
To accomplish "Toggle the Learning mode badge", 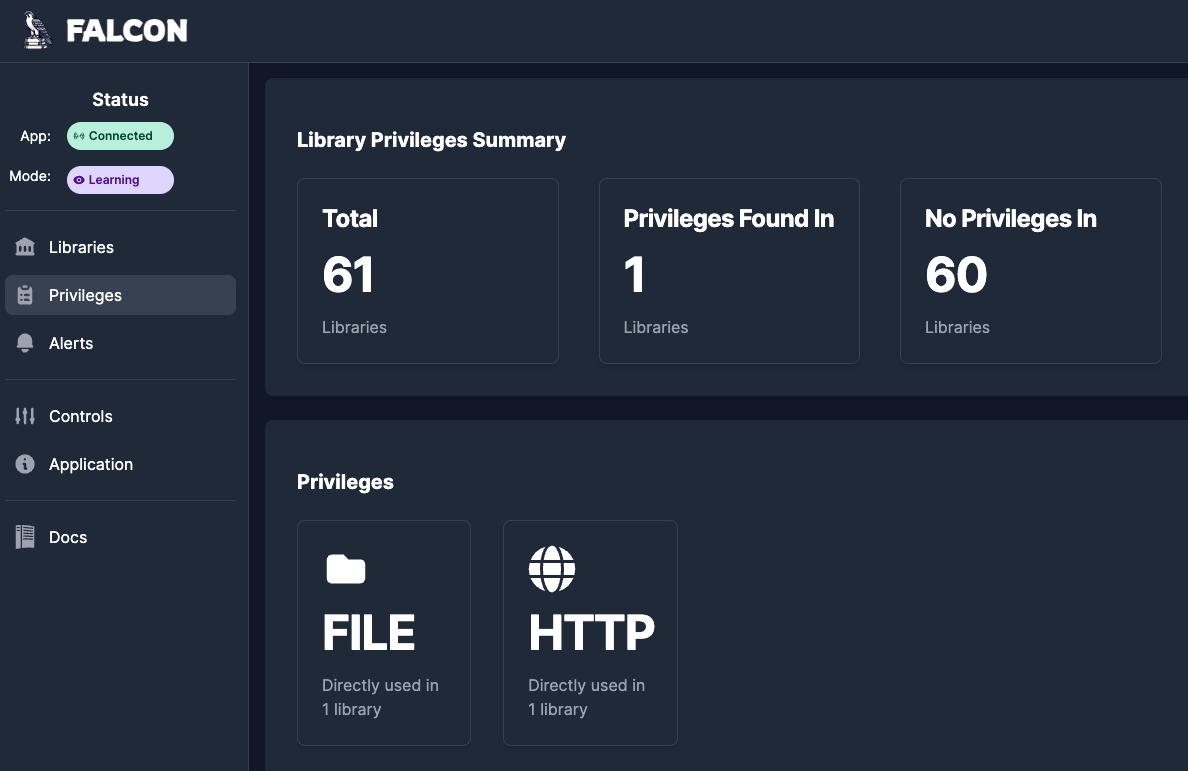I will (x=120, y=180).
